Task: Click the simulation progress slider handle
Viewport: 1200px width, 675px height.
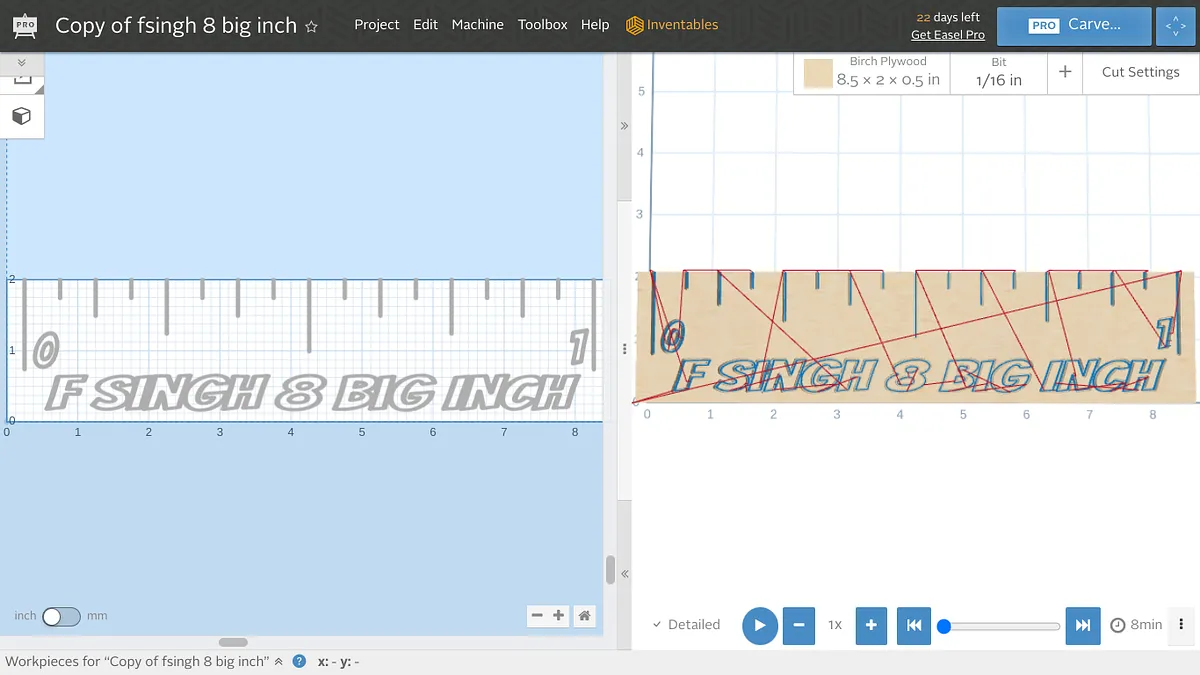Action: pos(943,626)
